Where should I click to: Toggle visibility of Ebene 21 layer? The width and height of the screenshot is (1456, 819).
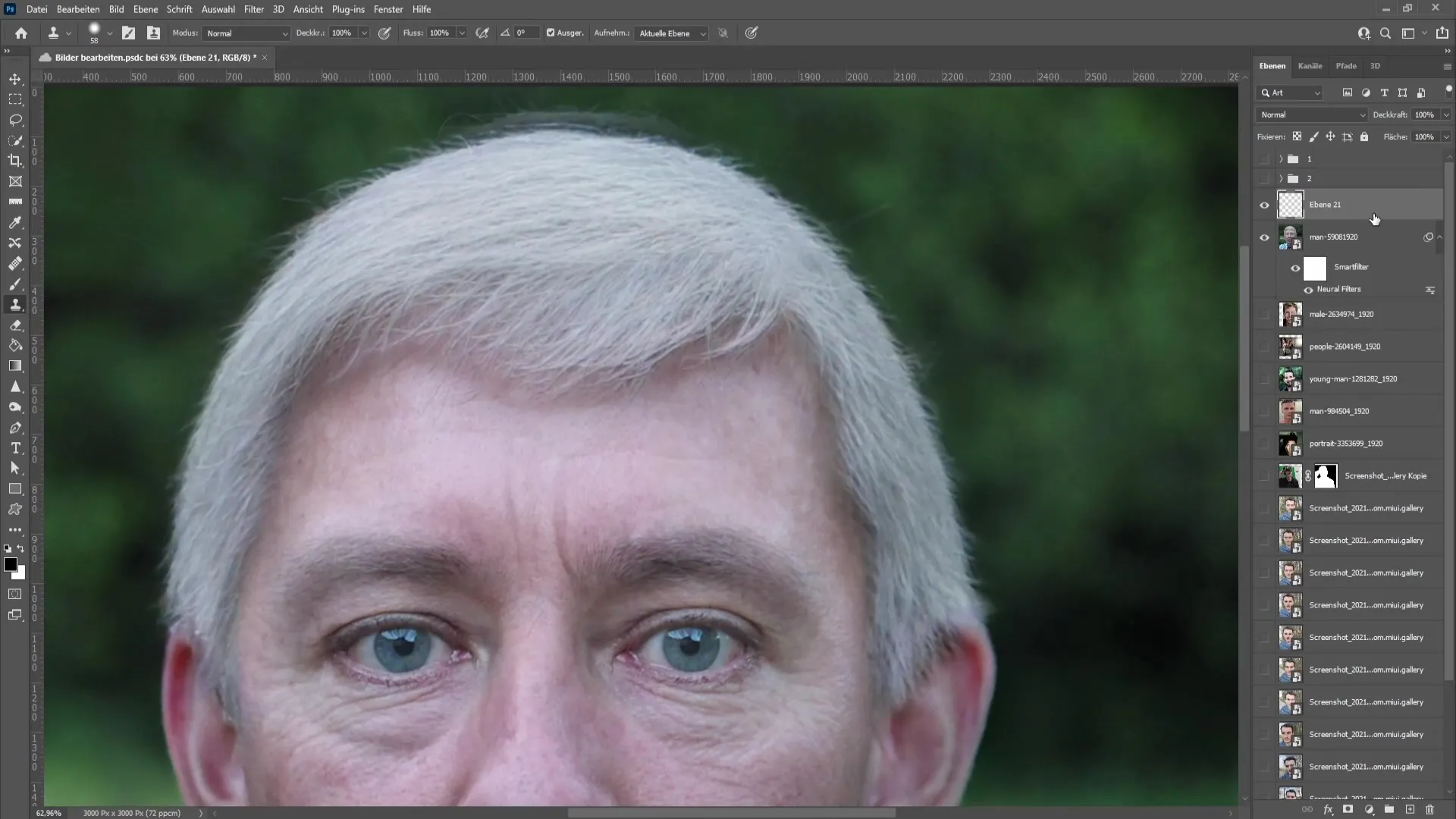(x=1264, y=204)
